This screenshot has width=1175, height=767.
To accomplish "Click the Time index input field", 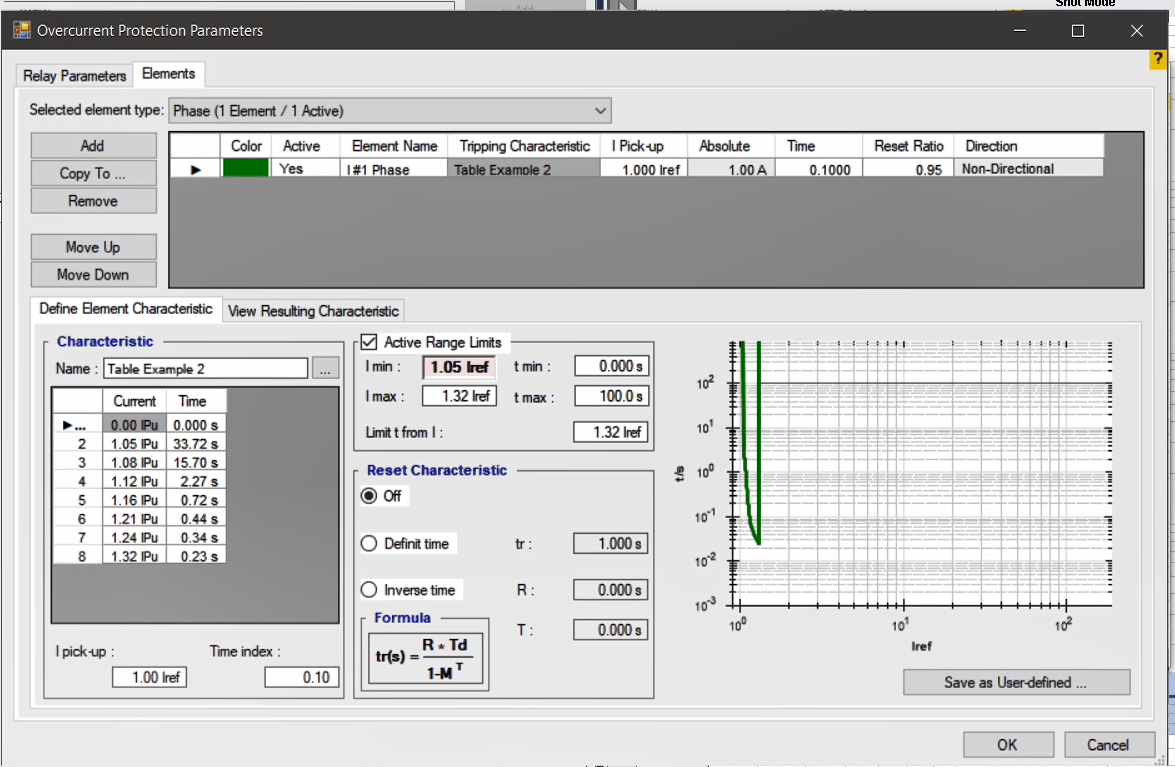I will [x=301, y=678].
